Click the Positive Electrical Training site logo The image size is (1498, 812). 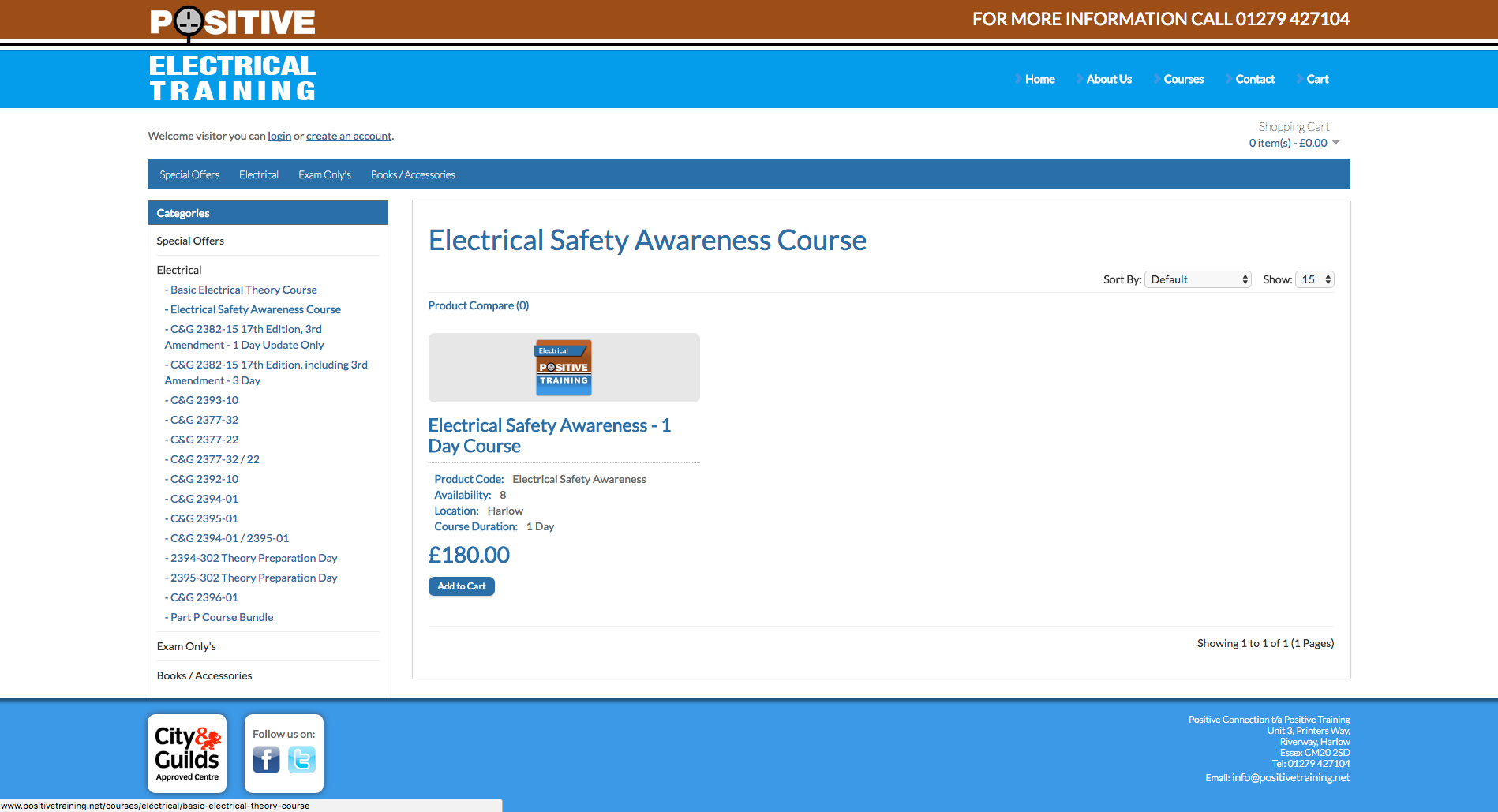pyautogui.click(x=233, y=55)
